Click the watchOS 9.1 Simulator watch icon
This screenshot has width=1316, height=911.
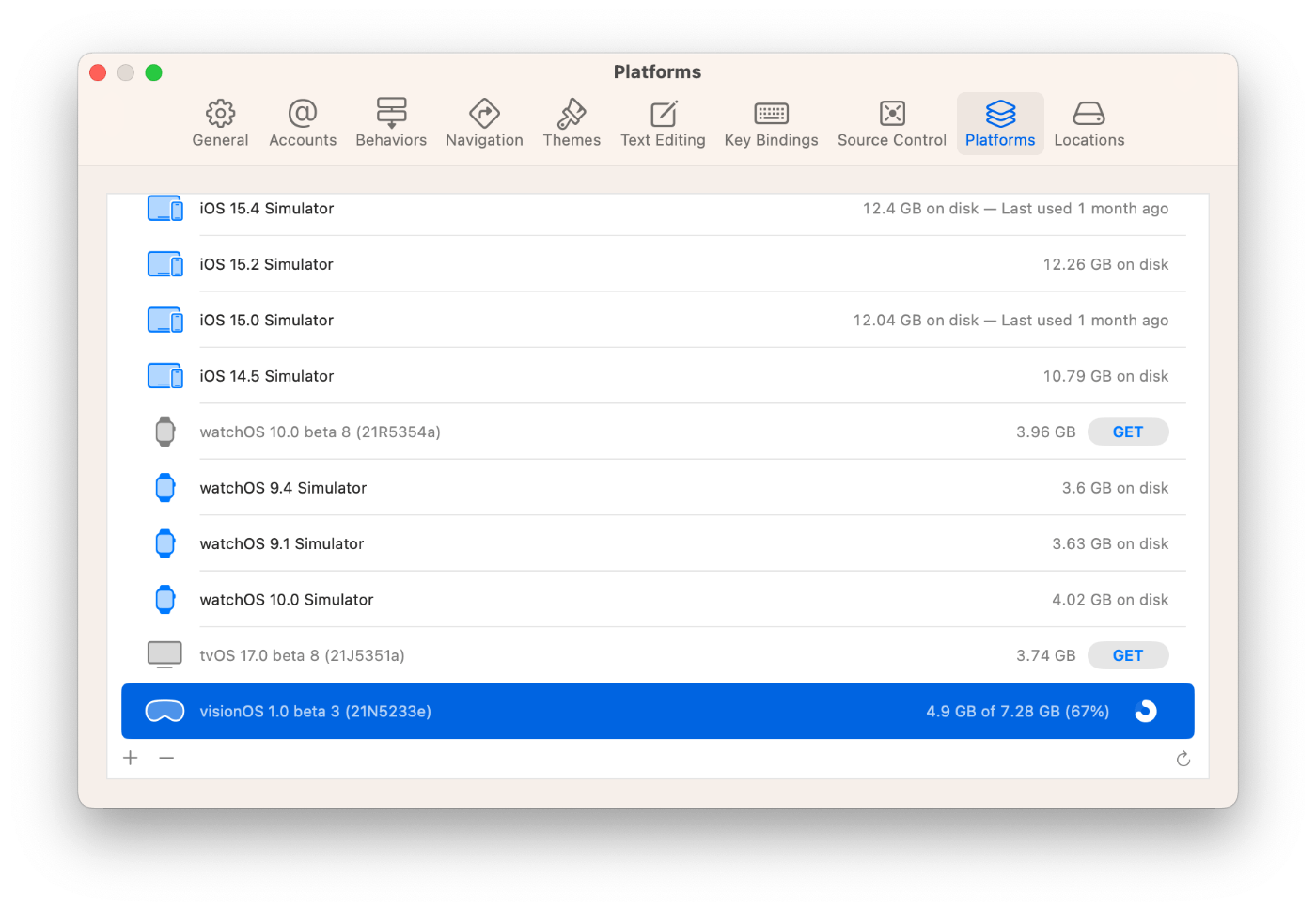165,543
